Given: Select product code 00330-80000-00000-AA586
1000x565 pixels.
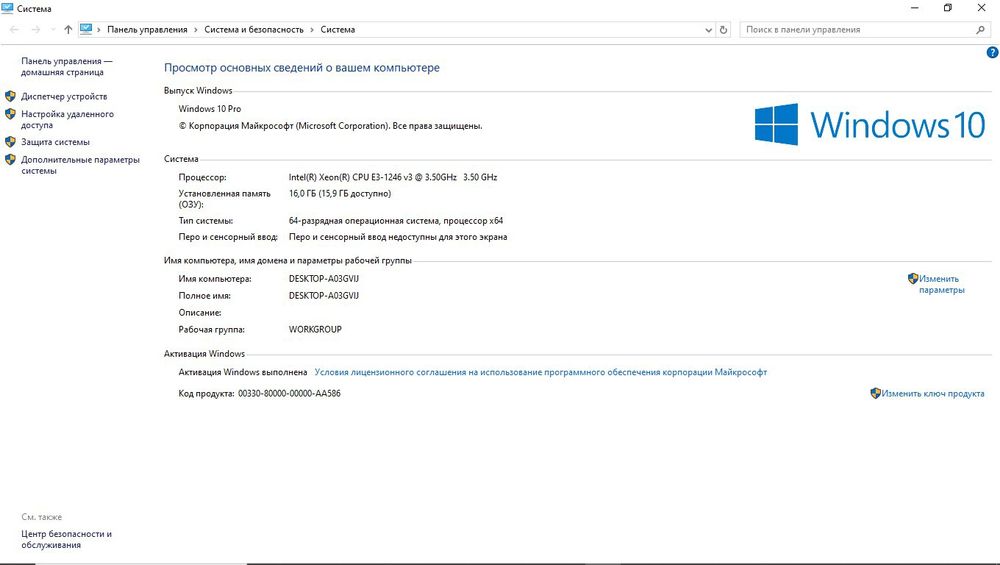Looking at the screenshot, I should (289, 393).
